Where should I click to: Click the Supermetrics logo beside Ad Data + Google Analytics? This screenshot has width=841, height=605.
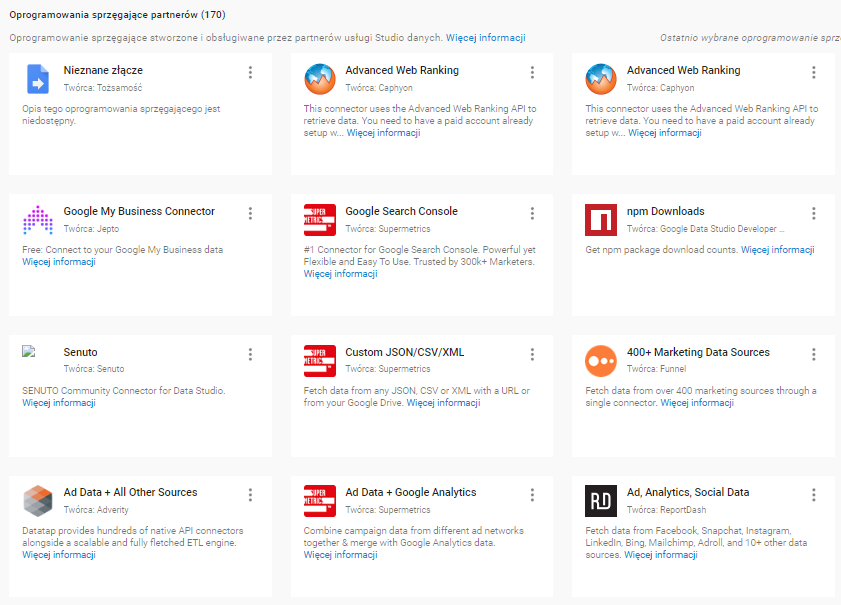(x=320, y=500)
